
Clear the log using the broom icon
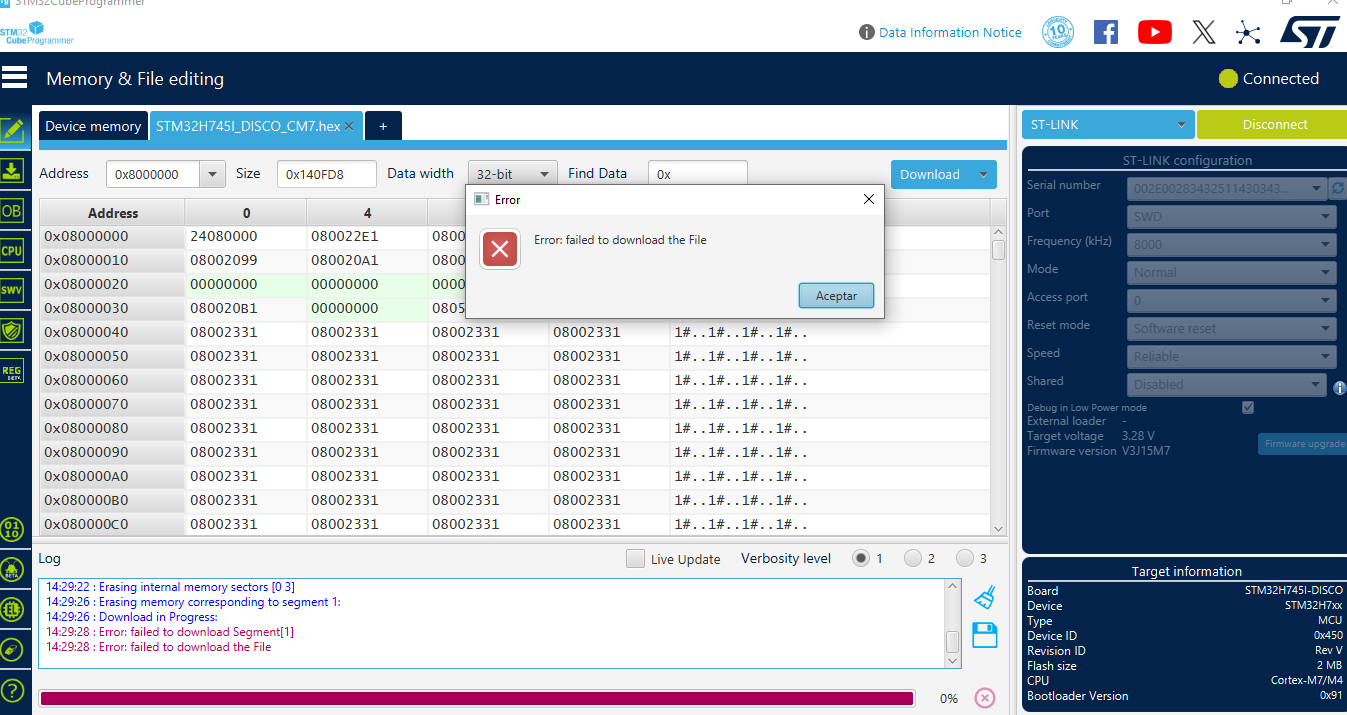point(984,595)
